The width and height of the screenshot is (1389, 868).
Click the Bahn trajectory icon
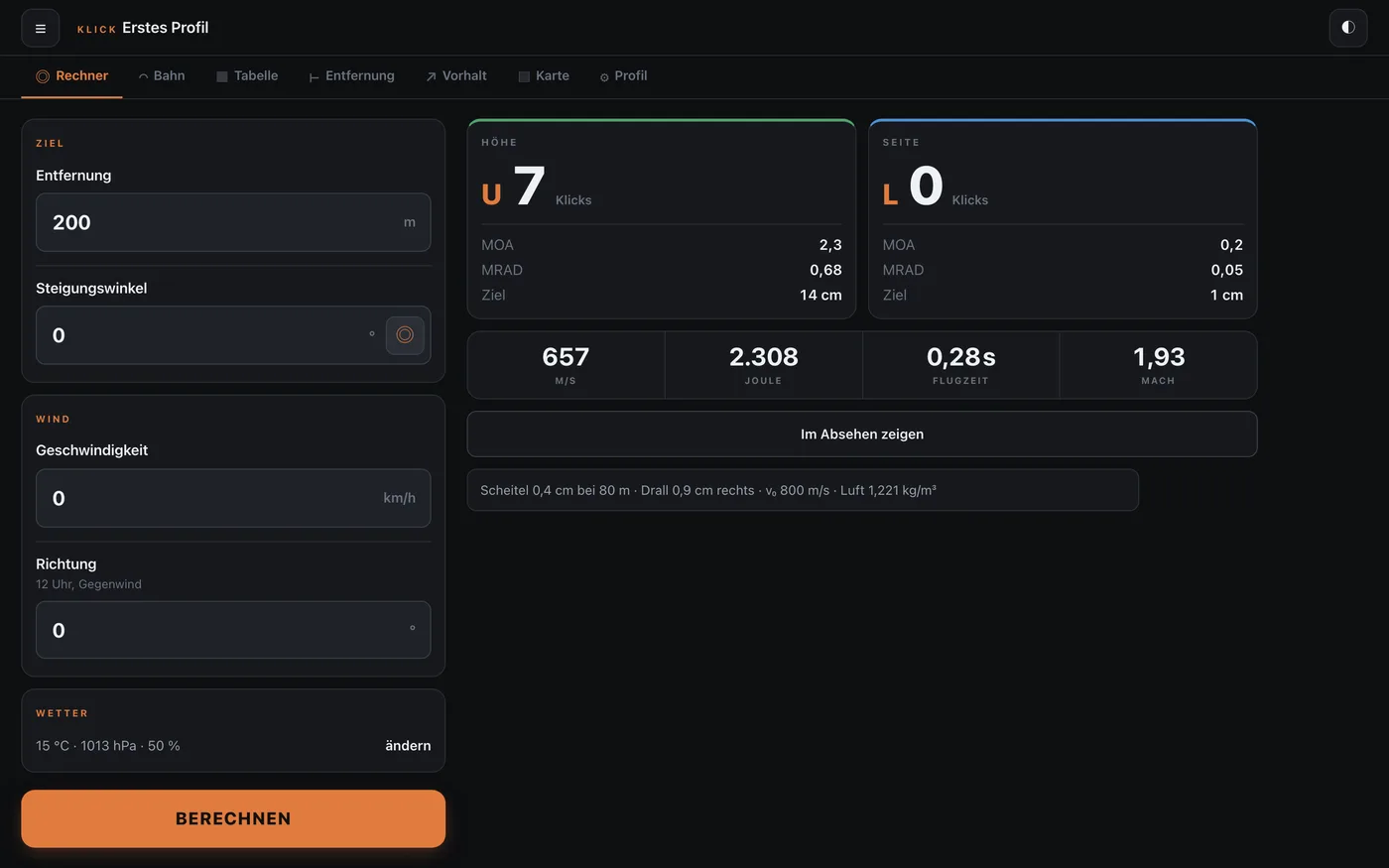[x=143, y=76]
